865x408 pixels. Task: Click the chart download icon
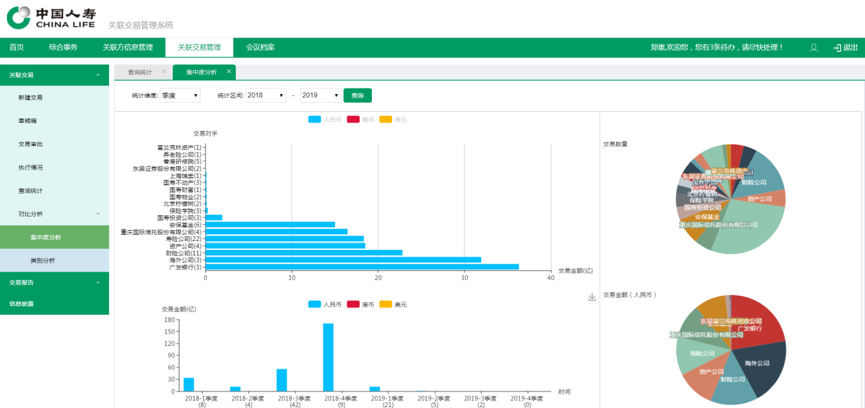(x=592, y=297)
